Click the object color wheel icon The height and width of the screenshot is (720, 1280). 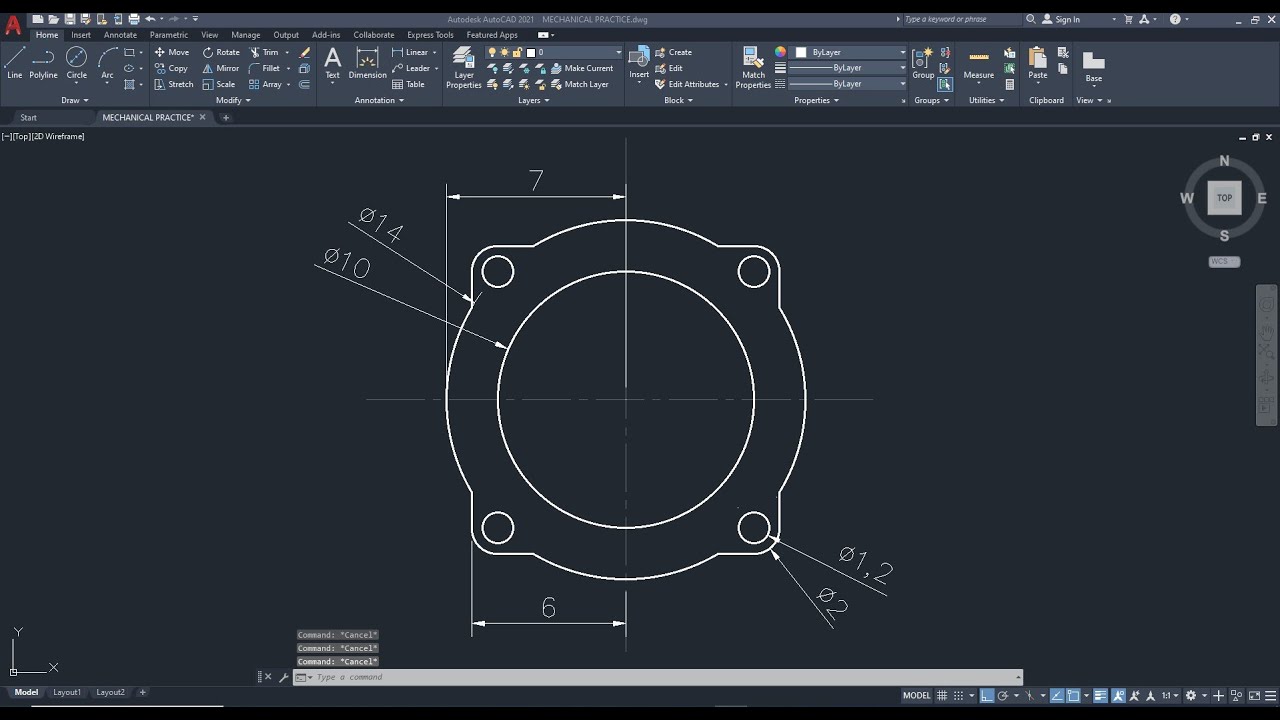pyautogui.click(x=780, y=52)
